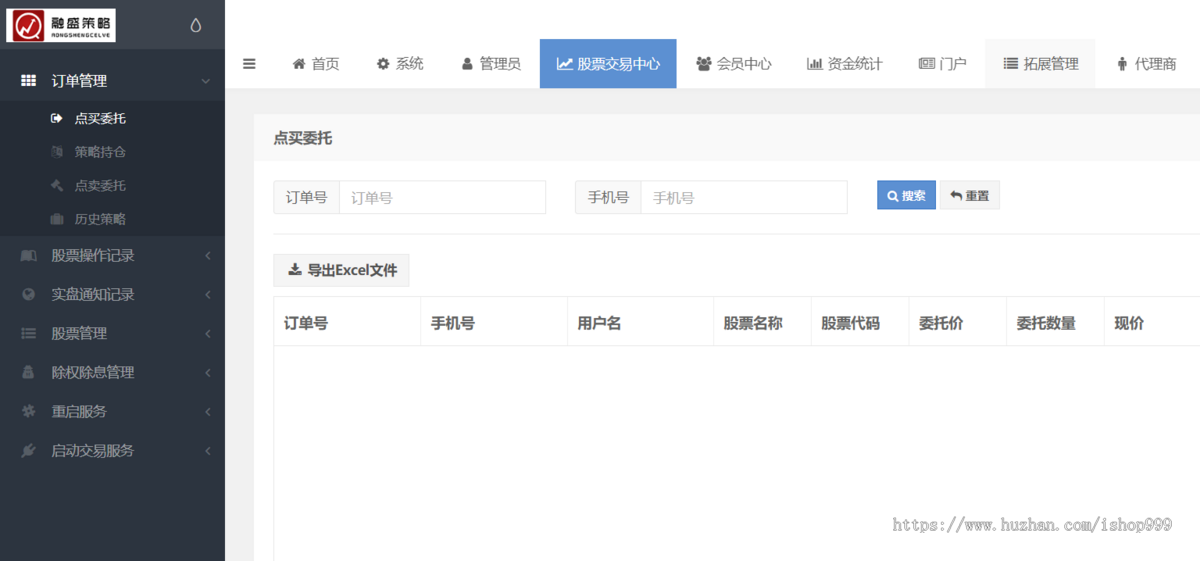Open the 首页 tab
This screenshot has height=561, width=1200.
tap(316, 64)
